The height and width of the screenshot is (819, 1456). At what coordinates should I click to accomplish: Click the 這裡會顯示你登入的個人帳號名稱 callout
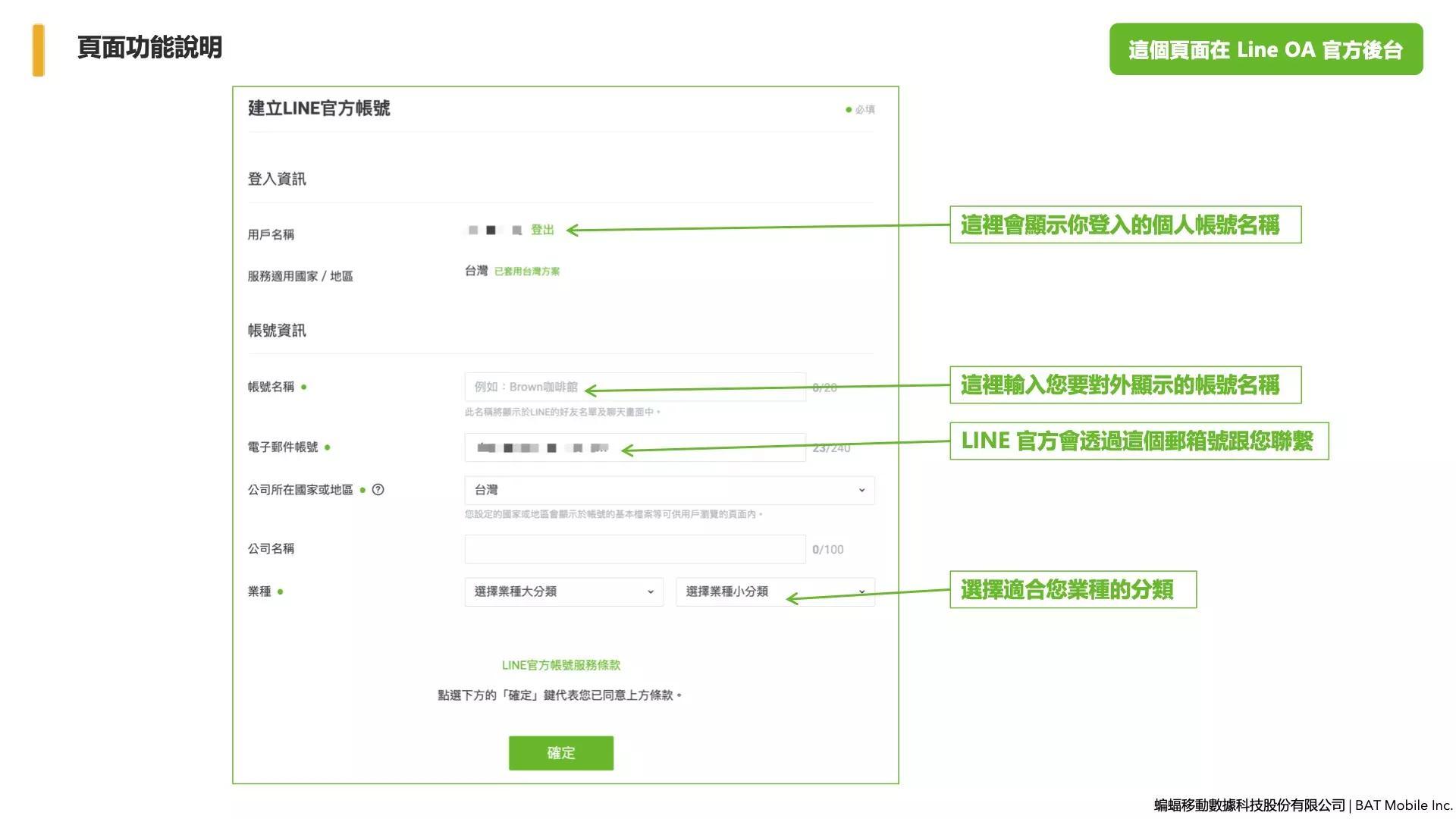pos(1125,224)
